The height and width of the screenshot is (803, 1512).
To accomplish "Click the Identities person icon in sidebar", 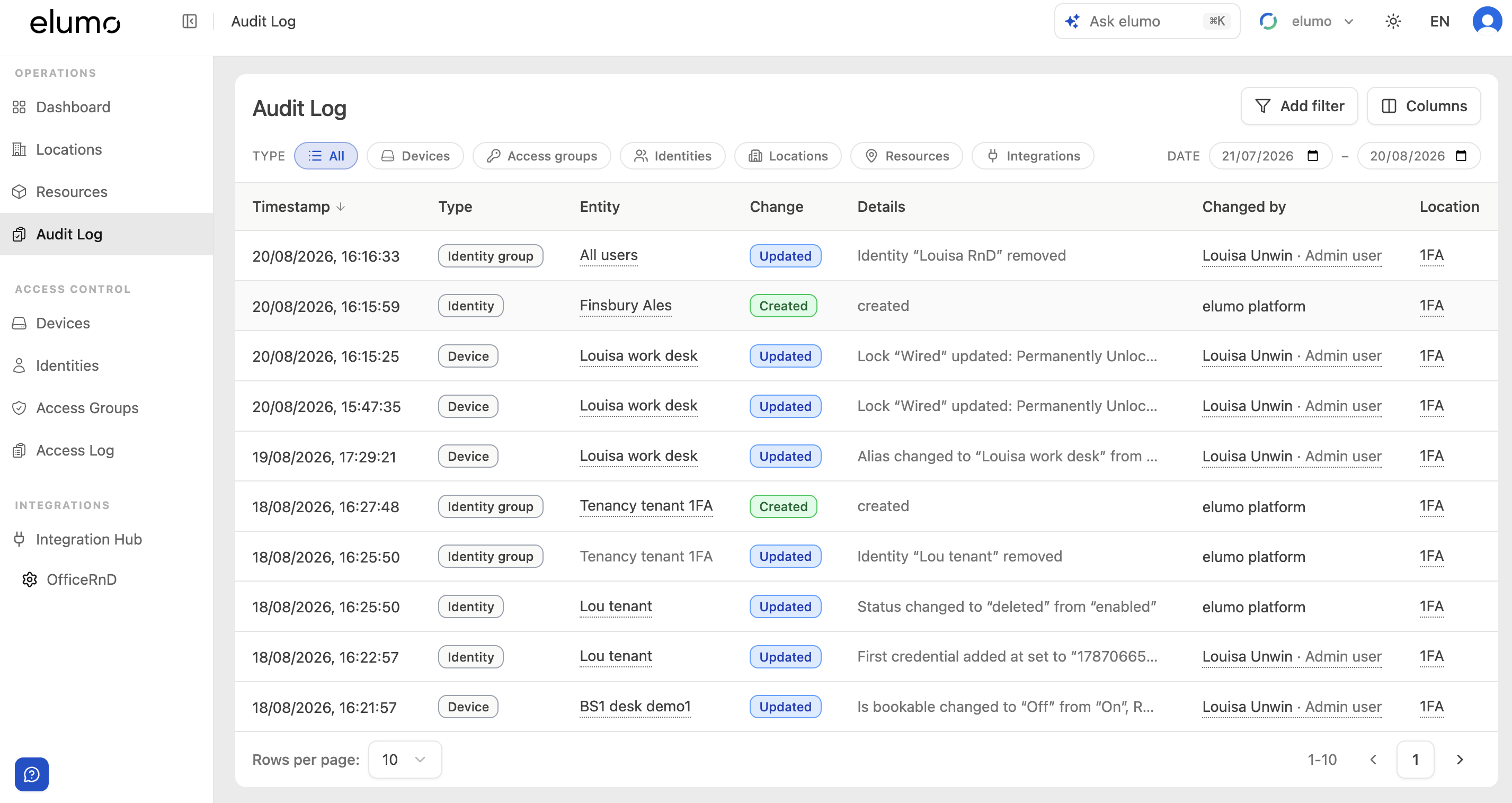I will 20,365.
